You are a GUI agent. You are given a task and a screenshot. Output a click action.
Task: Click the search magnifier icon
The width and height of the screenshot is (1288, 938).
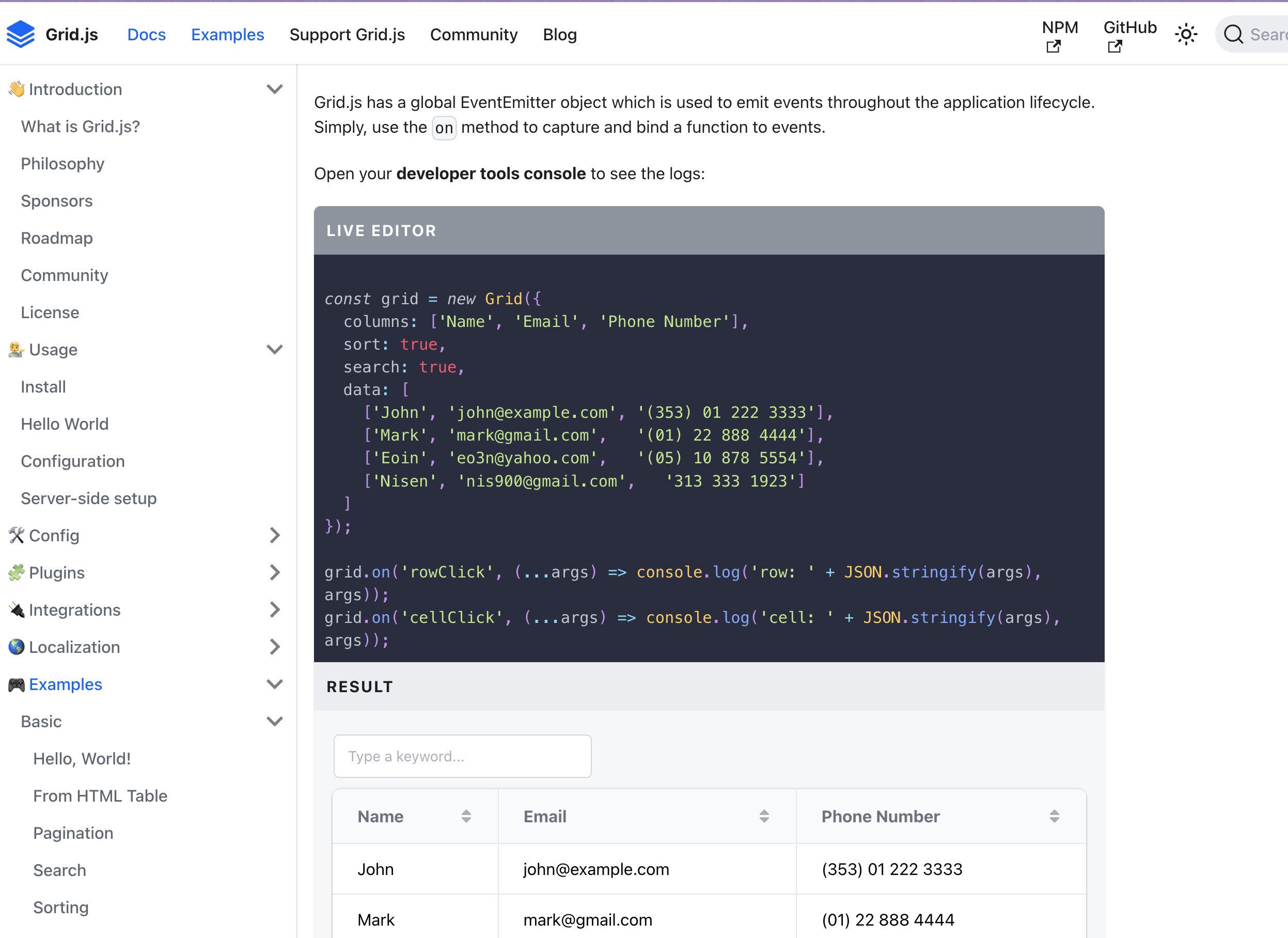click(x=1233, y=35)
